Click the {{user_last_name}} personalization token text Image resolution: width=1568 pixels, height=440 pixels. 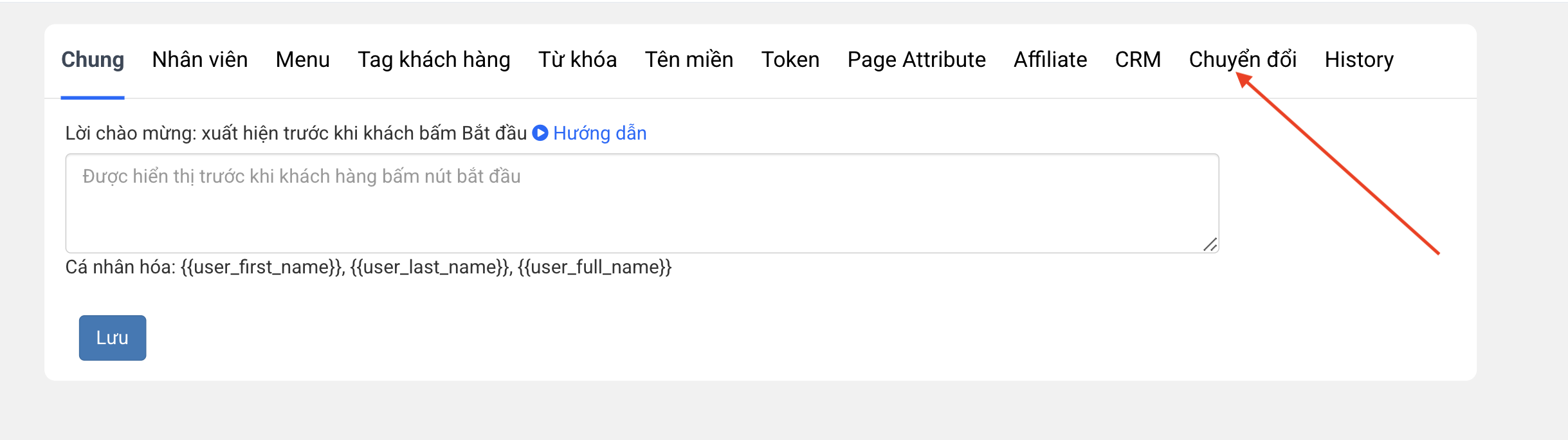pyautogui.click(x=430, y=267)
